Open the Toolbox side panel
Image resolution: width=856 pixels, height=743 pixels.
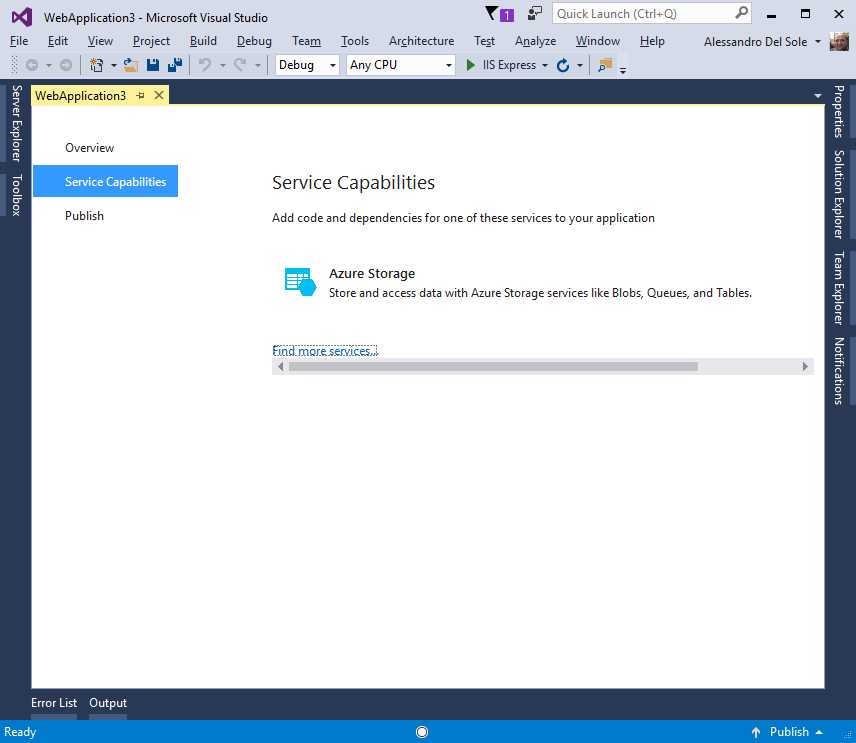click(17, 195)
